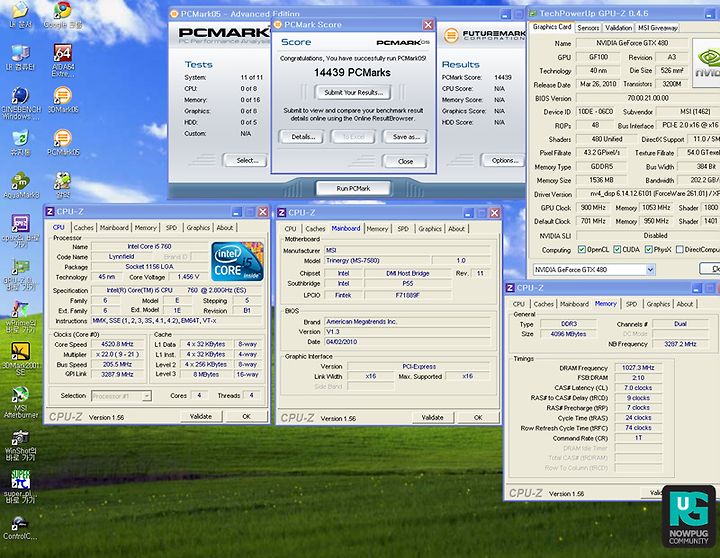Viewport: 720px width, 558px height.
Task: Open About tab in middle CPU-Z window
Action: tap(456, 229)
